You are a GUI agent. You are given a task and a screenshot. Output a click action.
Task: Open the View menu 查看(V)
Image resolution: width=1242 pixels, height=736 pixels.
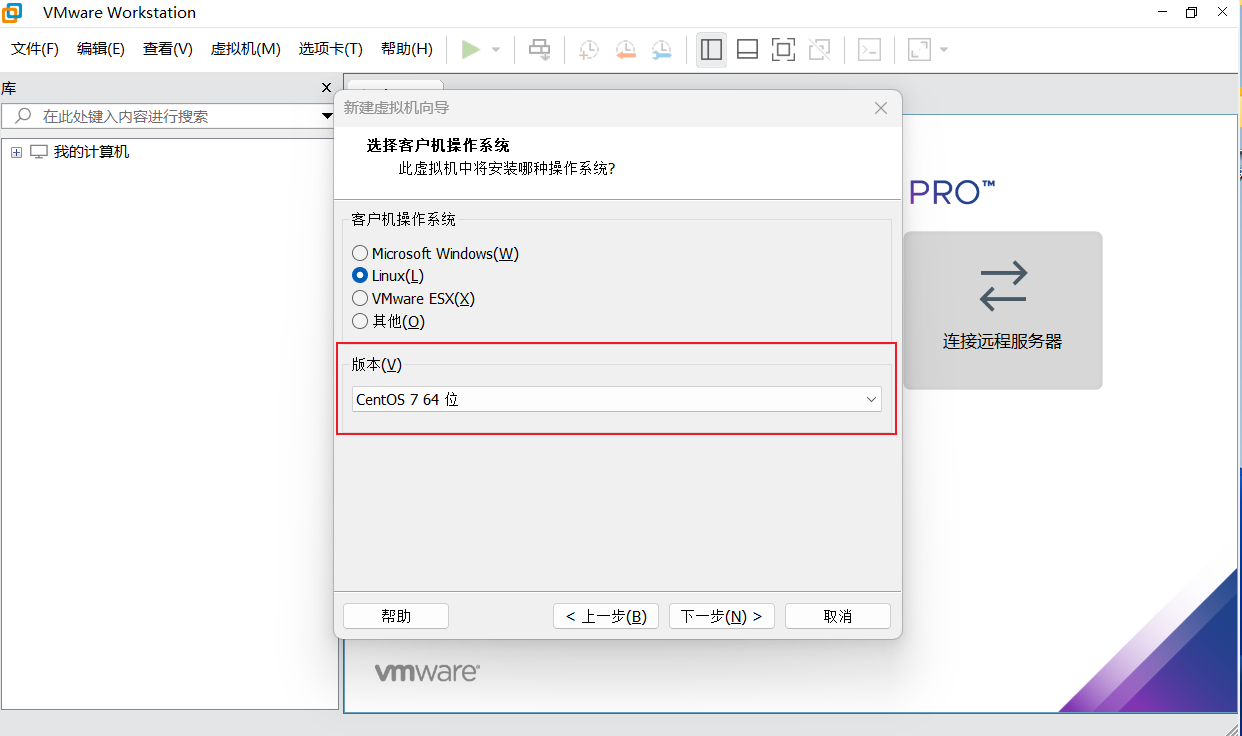(168, 49)
